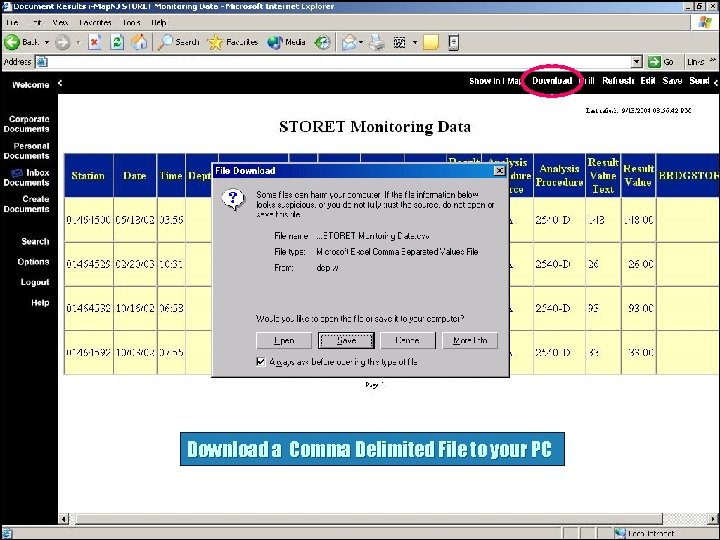Click Options in the left sidebar
Viewport: 720px width, 540px height.
(34, 262)
